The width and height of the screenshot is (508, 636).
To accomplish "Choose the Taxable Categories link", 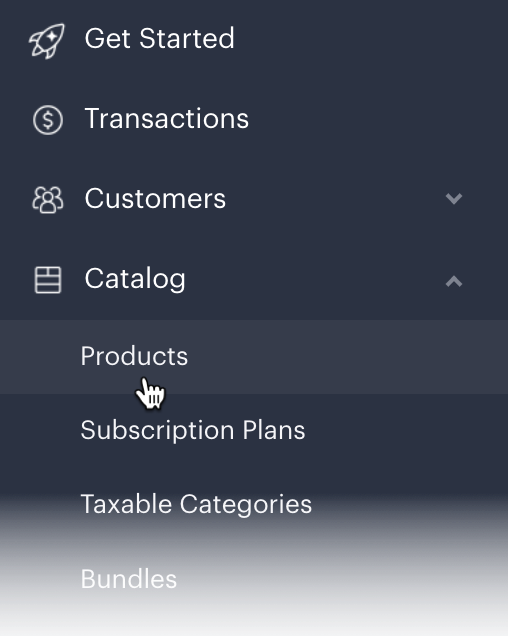I will coord(196,505).
